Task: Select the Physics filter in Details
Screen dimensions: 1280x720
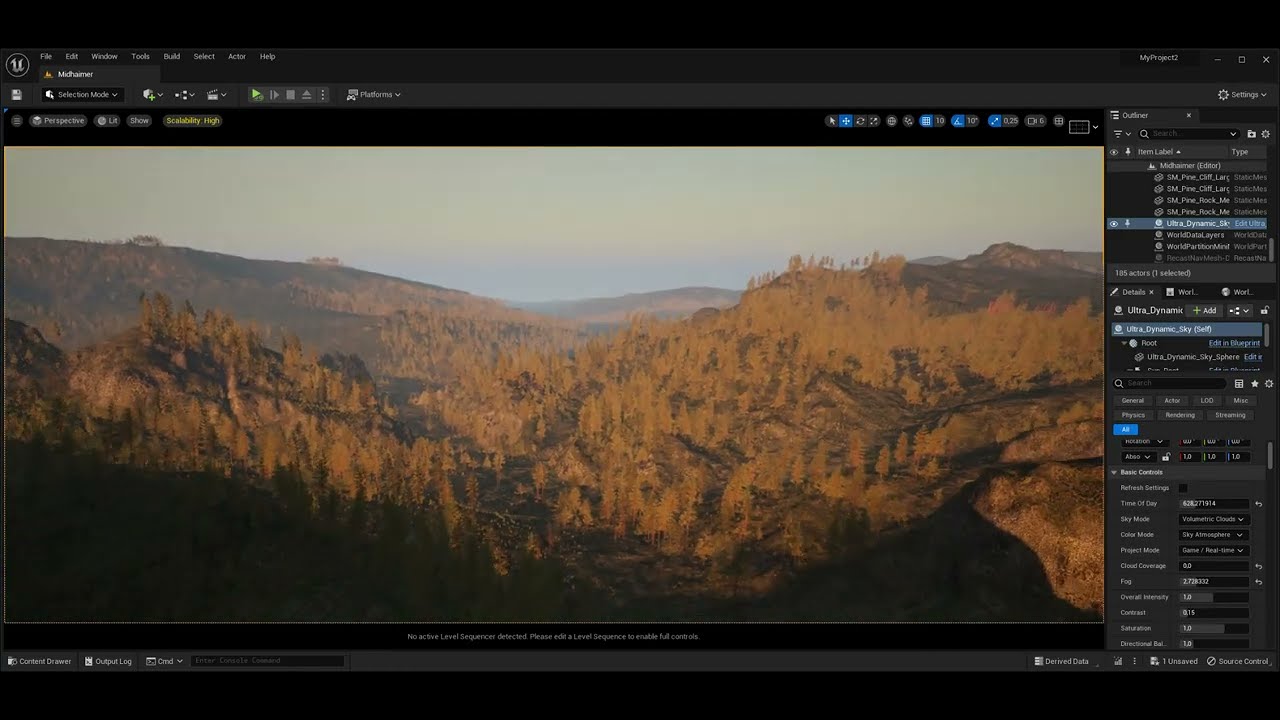Action: [x=1133, y=415]
